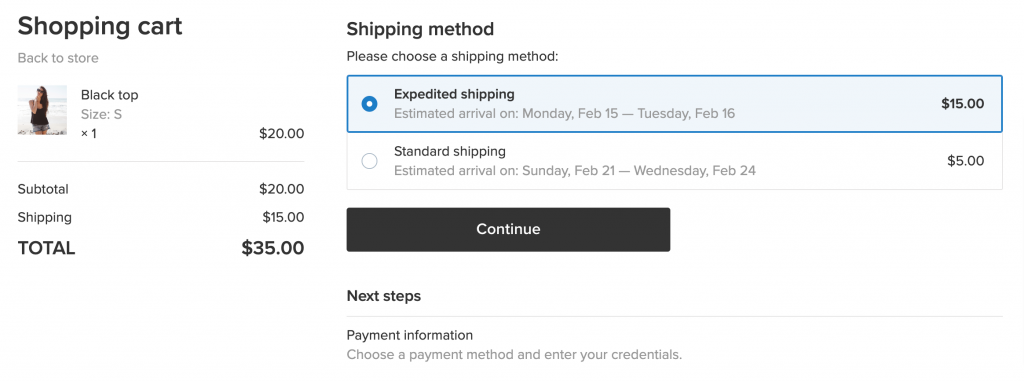Click the Expedited shipping $15.00 price
This screenshot has height=381, width=1024.
coord(963,103)
